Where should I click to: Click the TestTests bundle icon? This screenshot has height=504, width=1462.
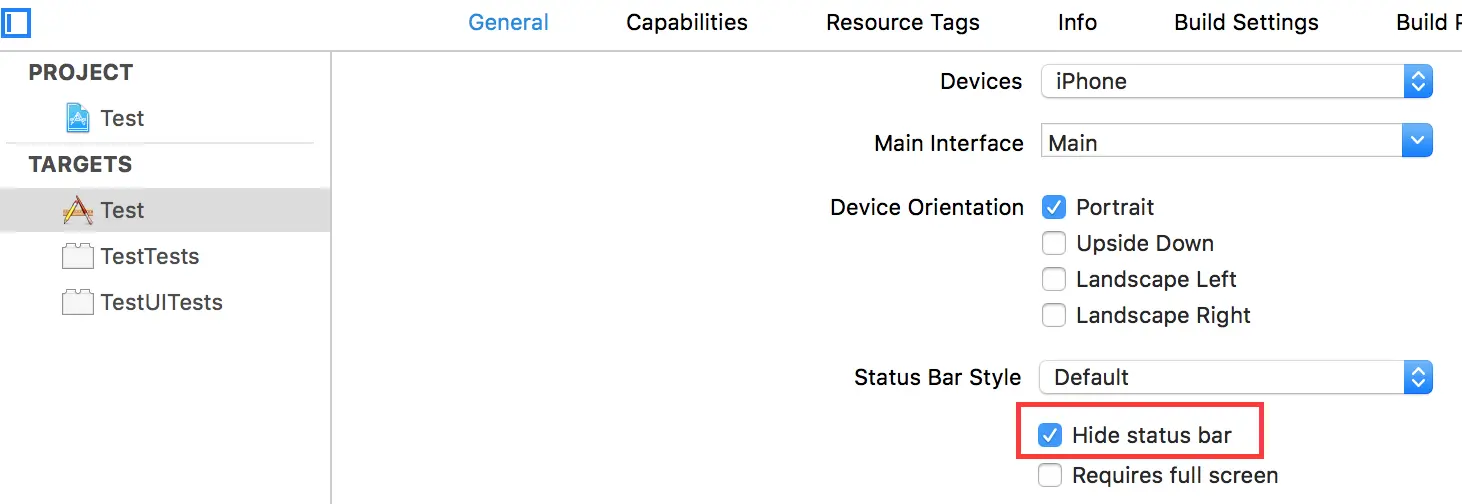[x=78, y=257]
